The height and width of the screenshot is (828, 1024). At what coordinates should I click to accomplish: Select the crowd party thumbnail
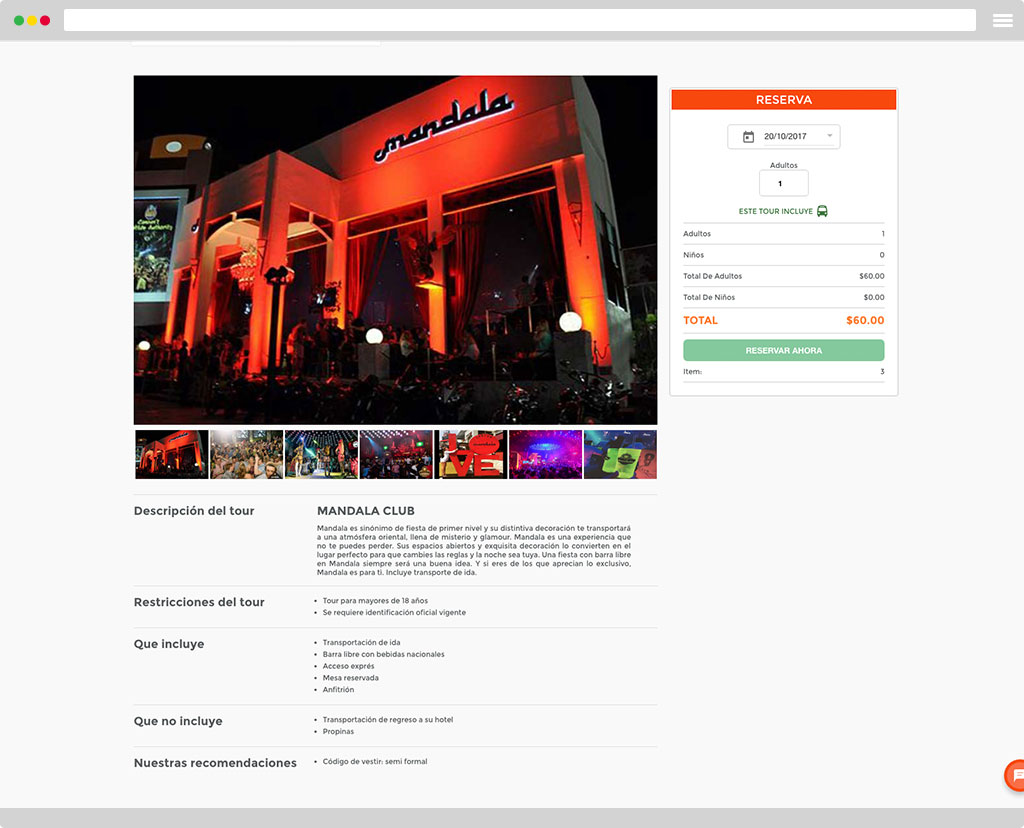pos(247,454)
